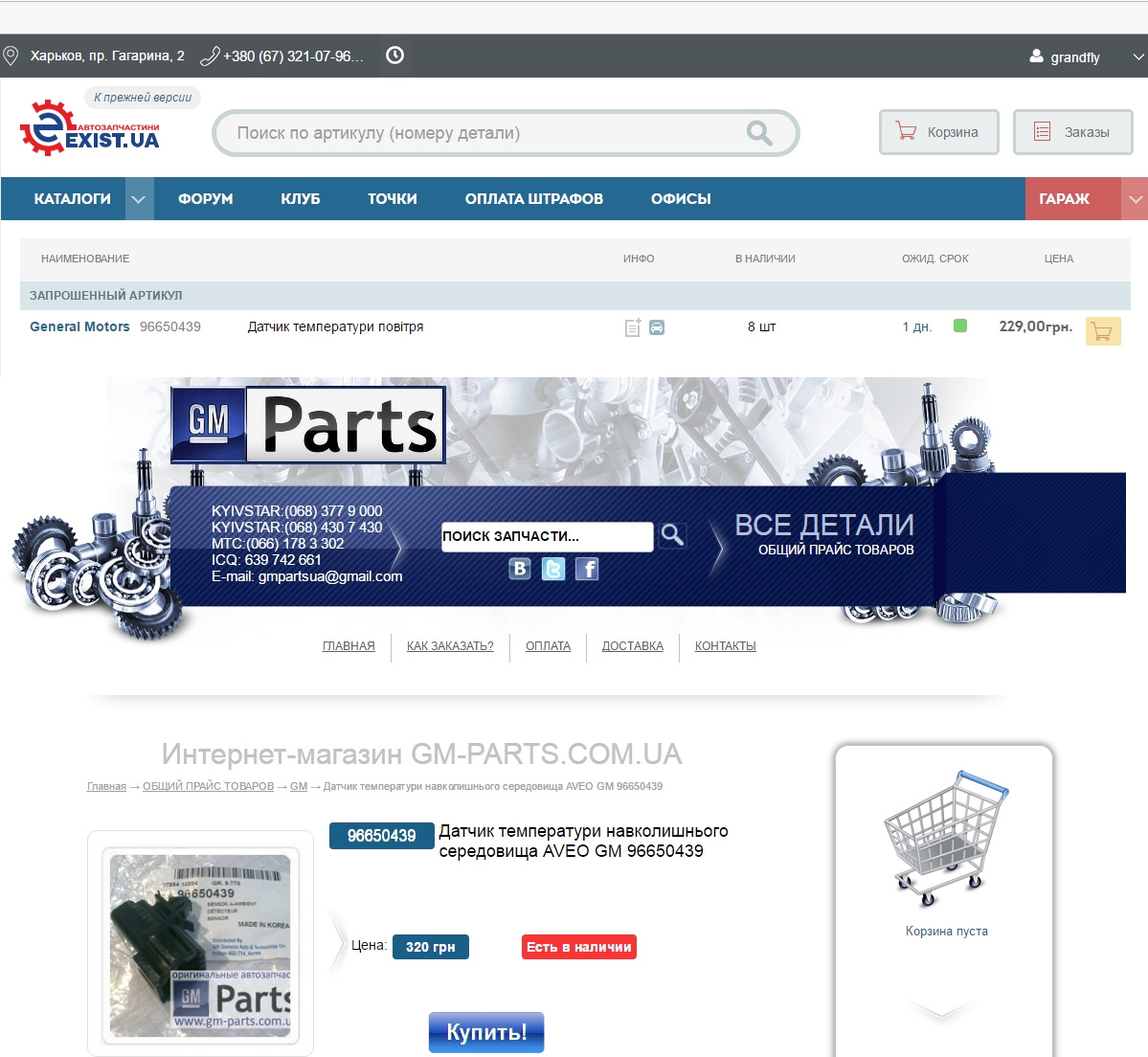This screenshot has width=1148, height=1057.
Task: Click ОБЩИЙ ПРАЙС ТОВАРОВ breadcrumb link
Action: pos(208,786)
